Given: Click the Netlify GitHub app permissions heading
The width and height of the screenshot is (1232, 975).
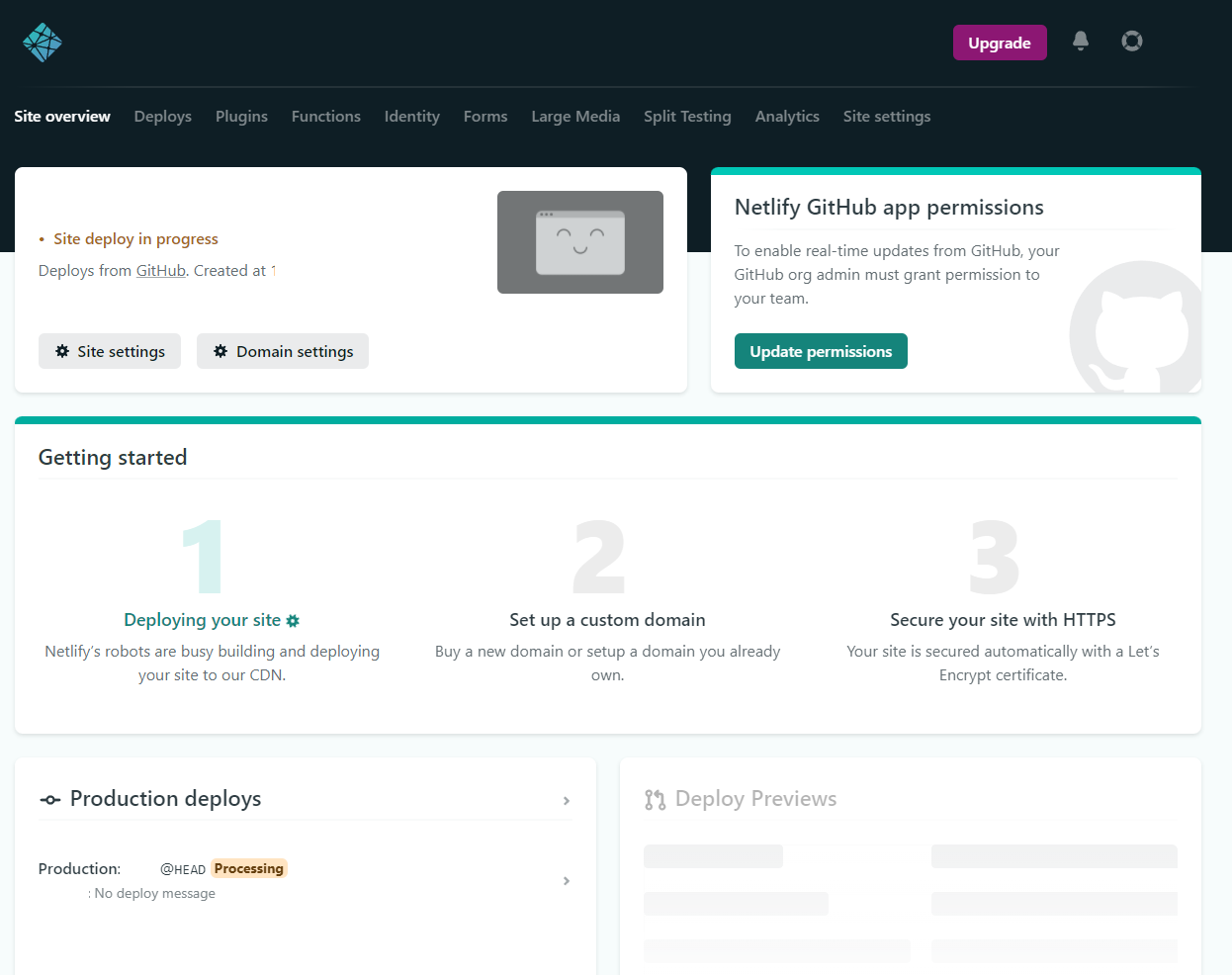Looking at the screenshot, I should tap(889, 208).
